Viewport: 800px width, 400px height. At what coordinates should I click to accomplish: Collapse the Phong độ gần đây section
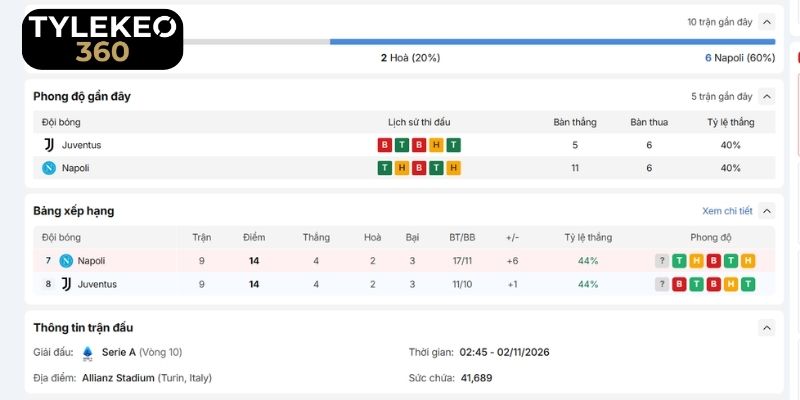click(x=766, y=96)
